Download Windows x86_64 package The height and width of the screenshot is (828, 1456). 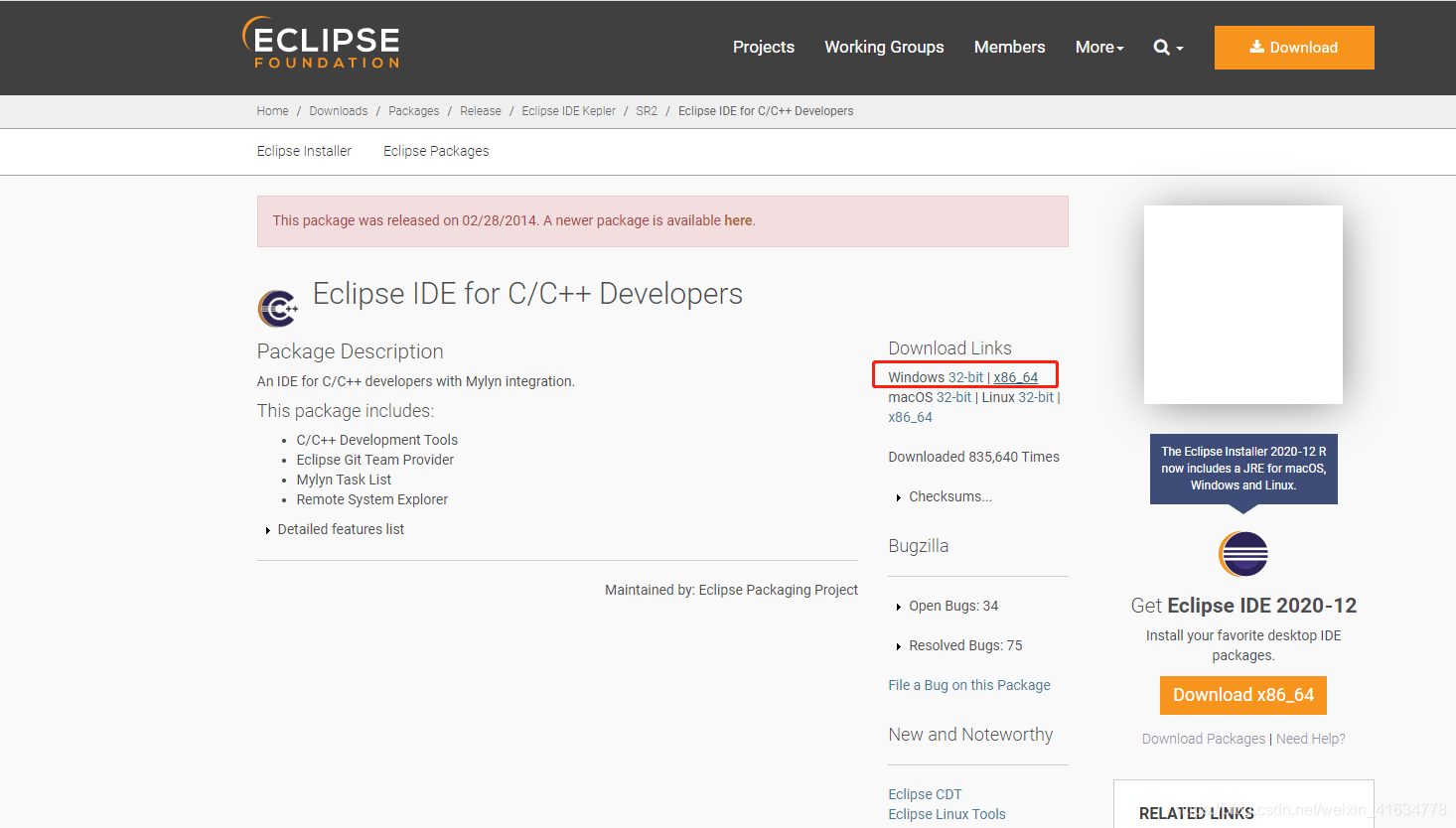pyautogui.click(x=1016, y=377)
